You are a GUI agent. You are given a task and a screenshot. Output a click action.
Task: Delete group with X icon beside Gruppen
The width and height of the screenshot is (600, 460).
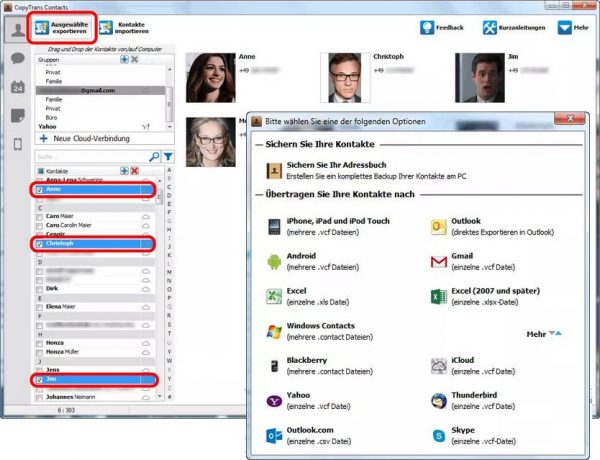[135, 59]
